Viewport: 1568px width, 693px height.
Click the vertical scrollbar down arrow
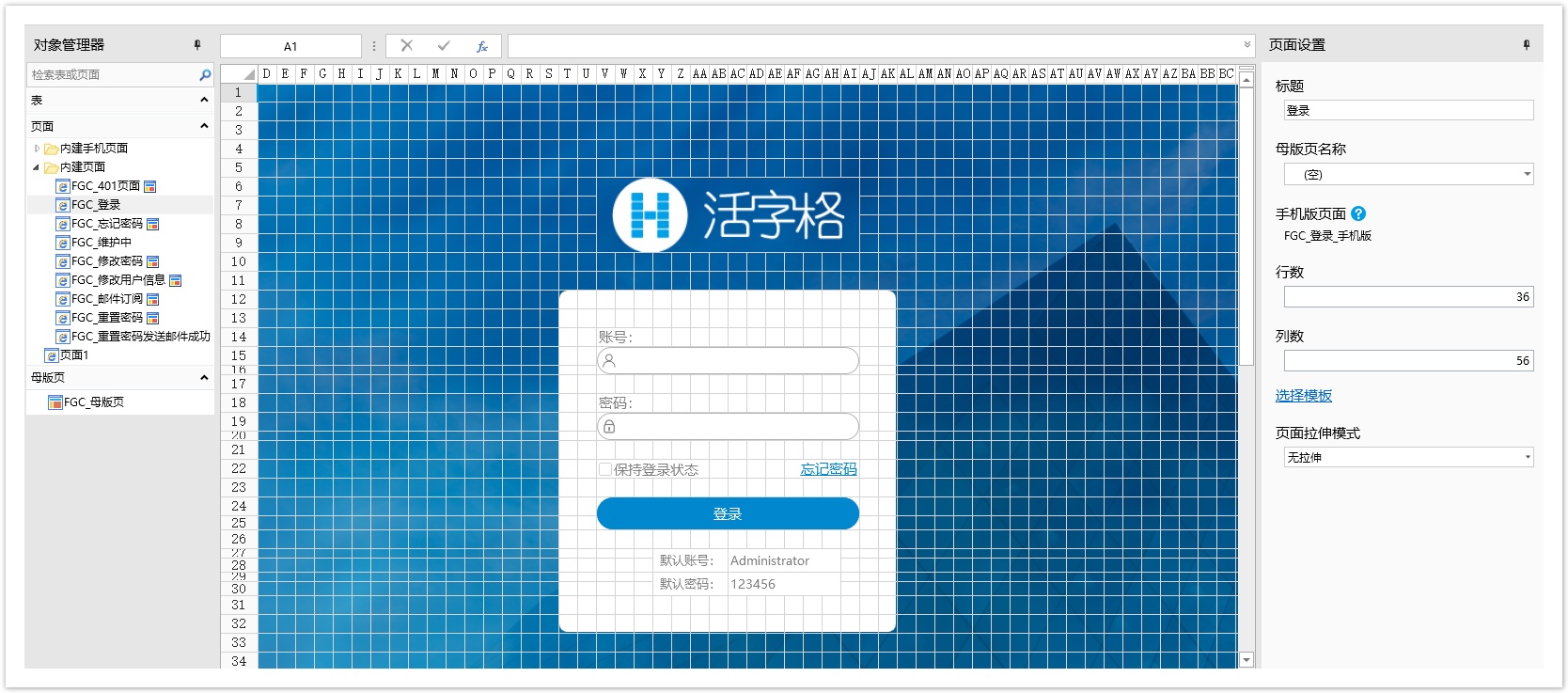pos(1247,660)
